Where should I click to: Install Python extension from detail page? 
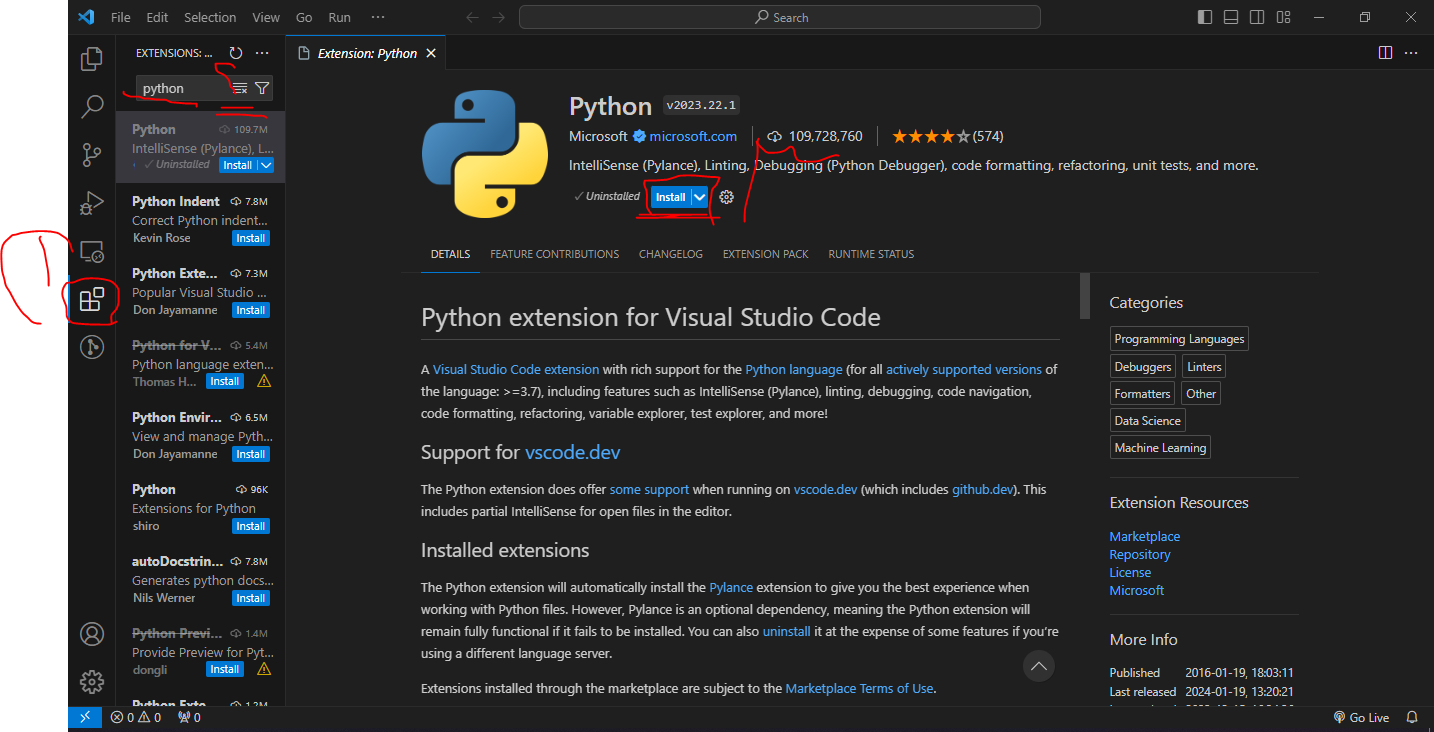coord(670,197)
